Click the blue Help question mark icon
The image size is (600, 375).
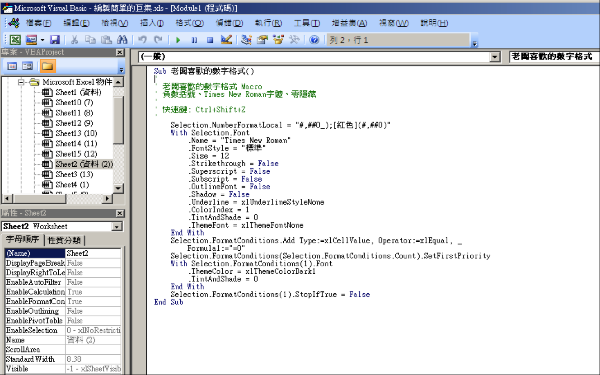click(x=314, y=40)
